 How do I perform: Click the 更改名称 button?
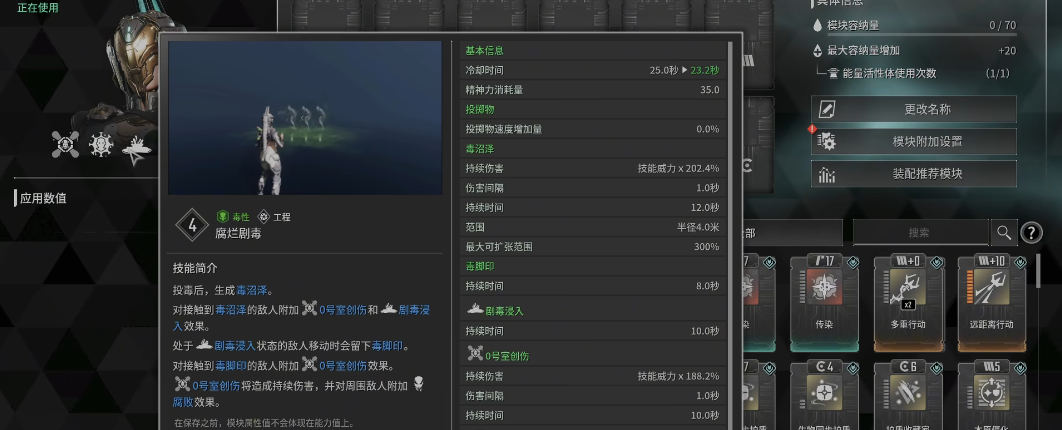coord(914,109)
